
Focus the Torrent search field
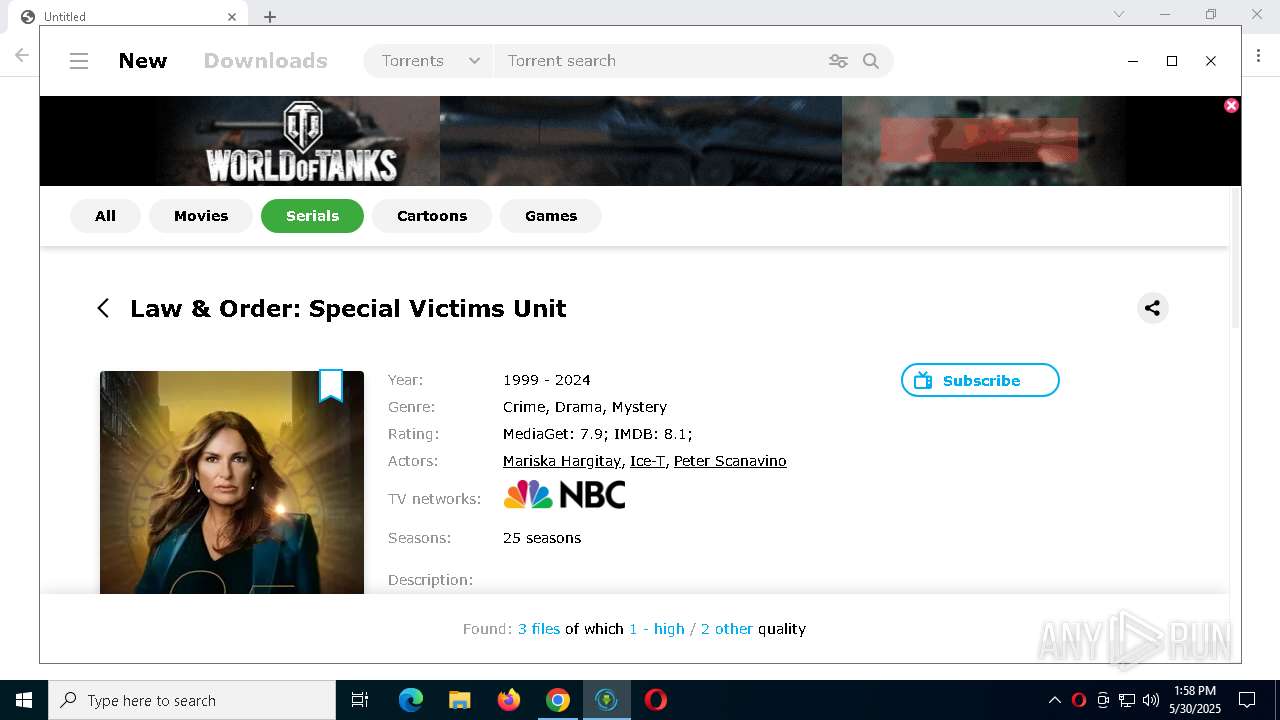point(662,61)
